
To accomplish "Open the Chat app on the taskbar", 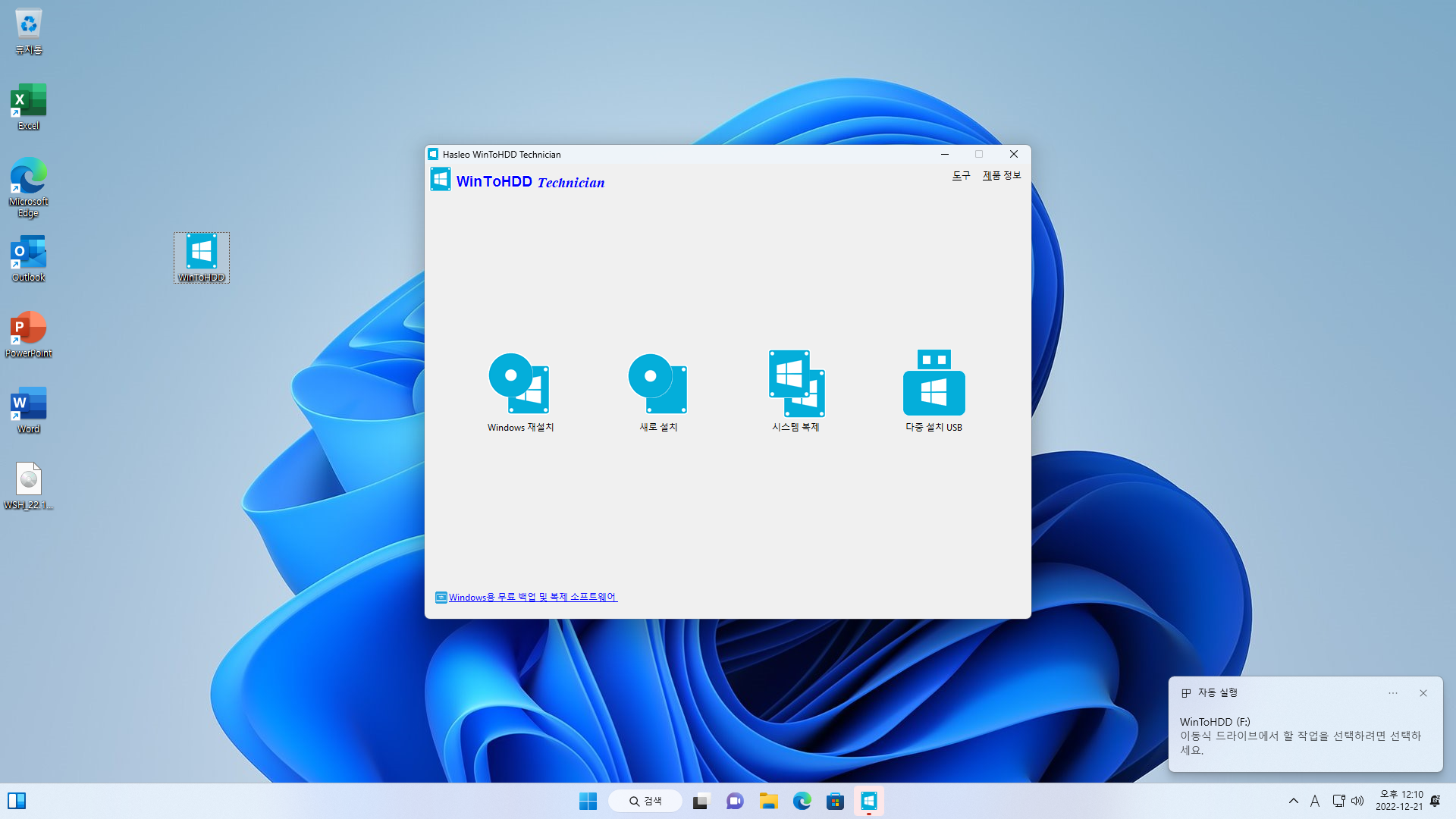I will (735, 801).
